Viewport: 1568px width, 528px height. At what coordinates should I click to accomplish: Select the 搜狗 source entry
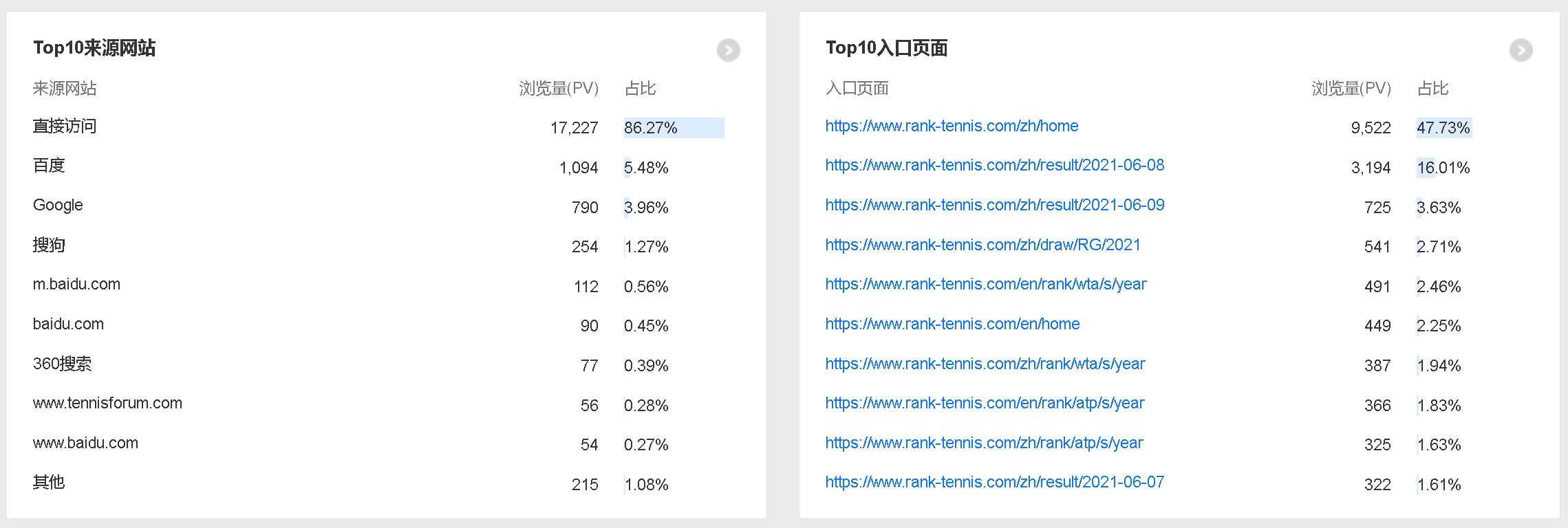[x=49, y=245]
